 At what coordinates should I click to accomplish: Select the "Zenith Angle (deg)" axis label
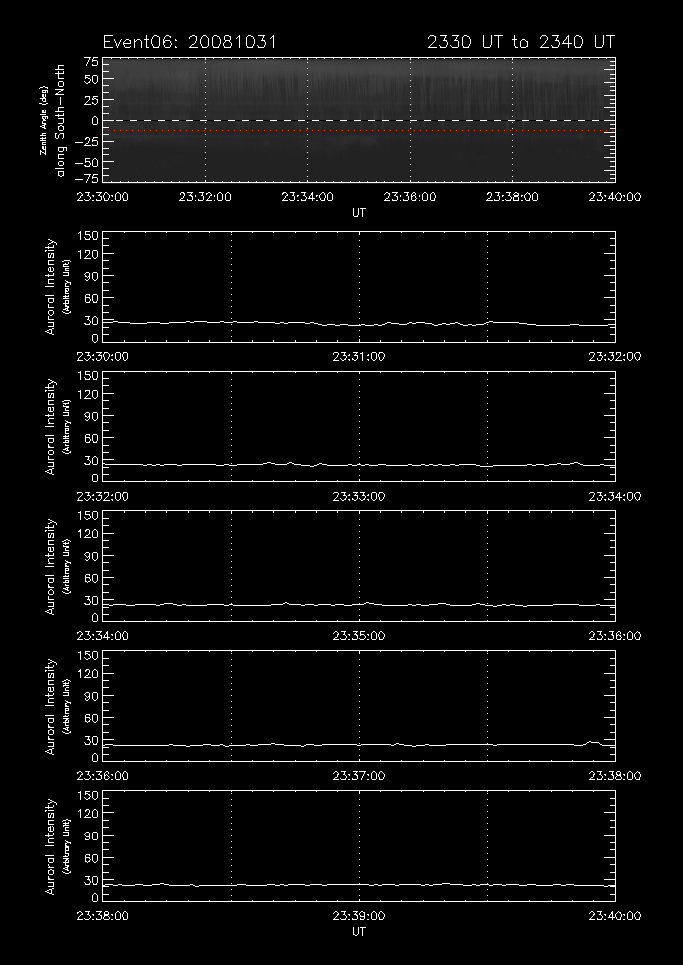(x=44, y=121)
